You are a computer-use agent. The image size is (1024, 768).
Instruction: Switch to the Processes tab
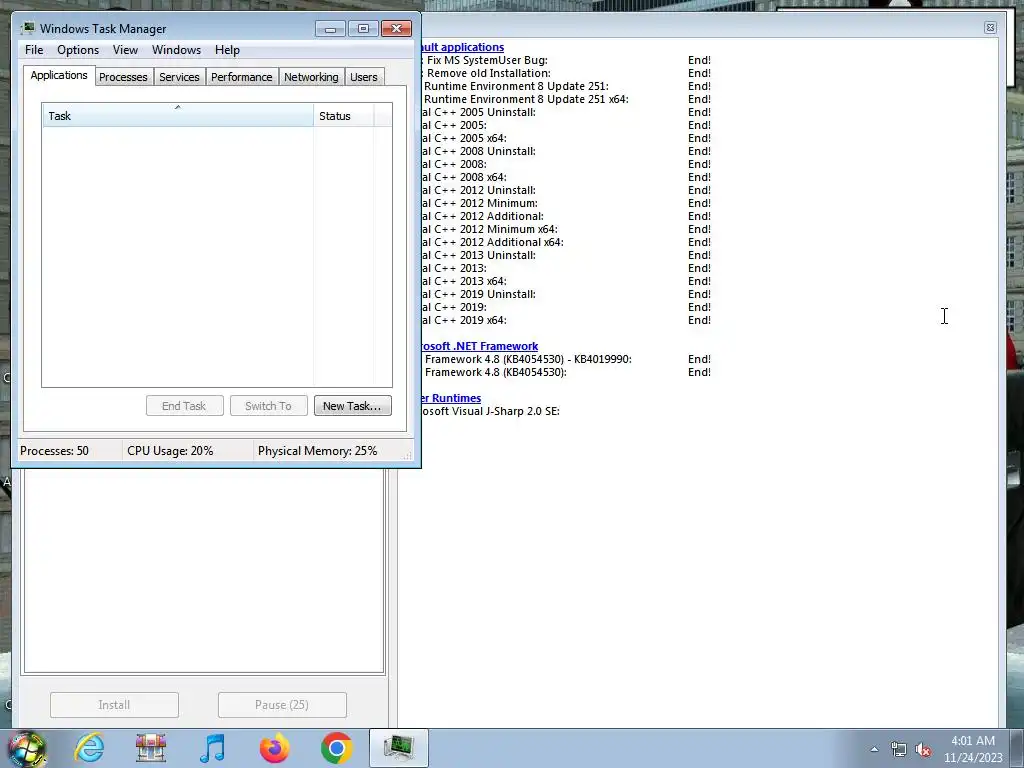123,77
